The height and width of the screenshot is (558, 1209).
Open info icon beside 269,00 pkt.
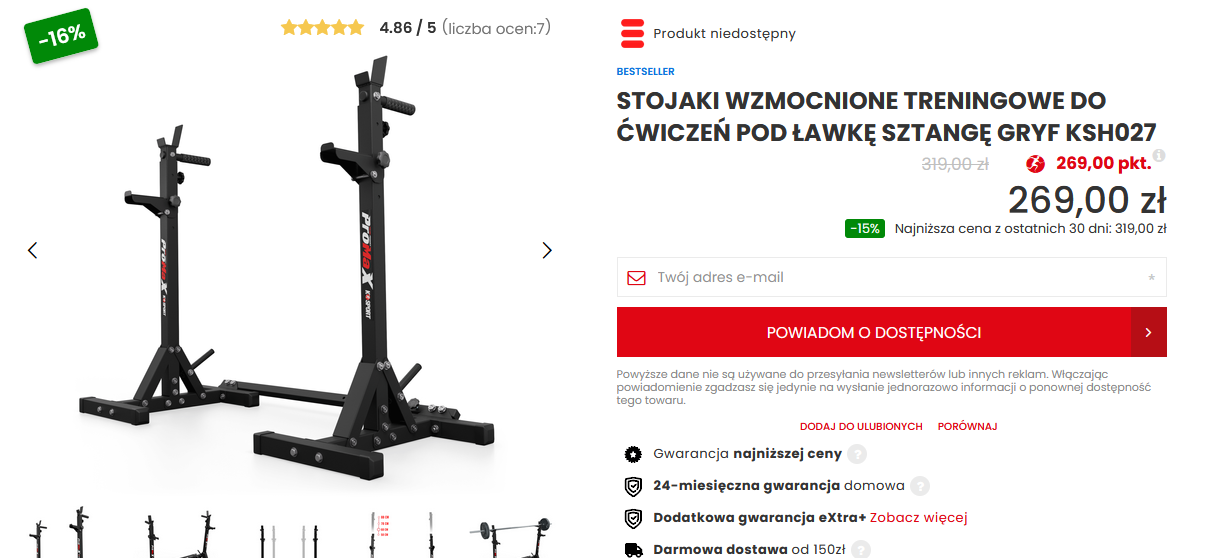1159,156
